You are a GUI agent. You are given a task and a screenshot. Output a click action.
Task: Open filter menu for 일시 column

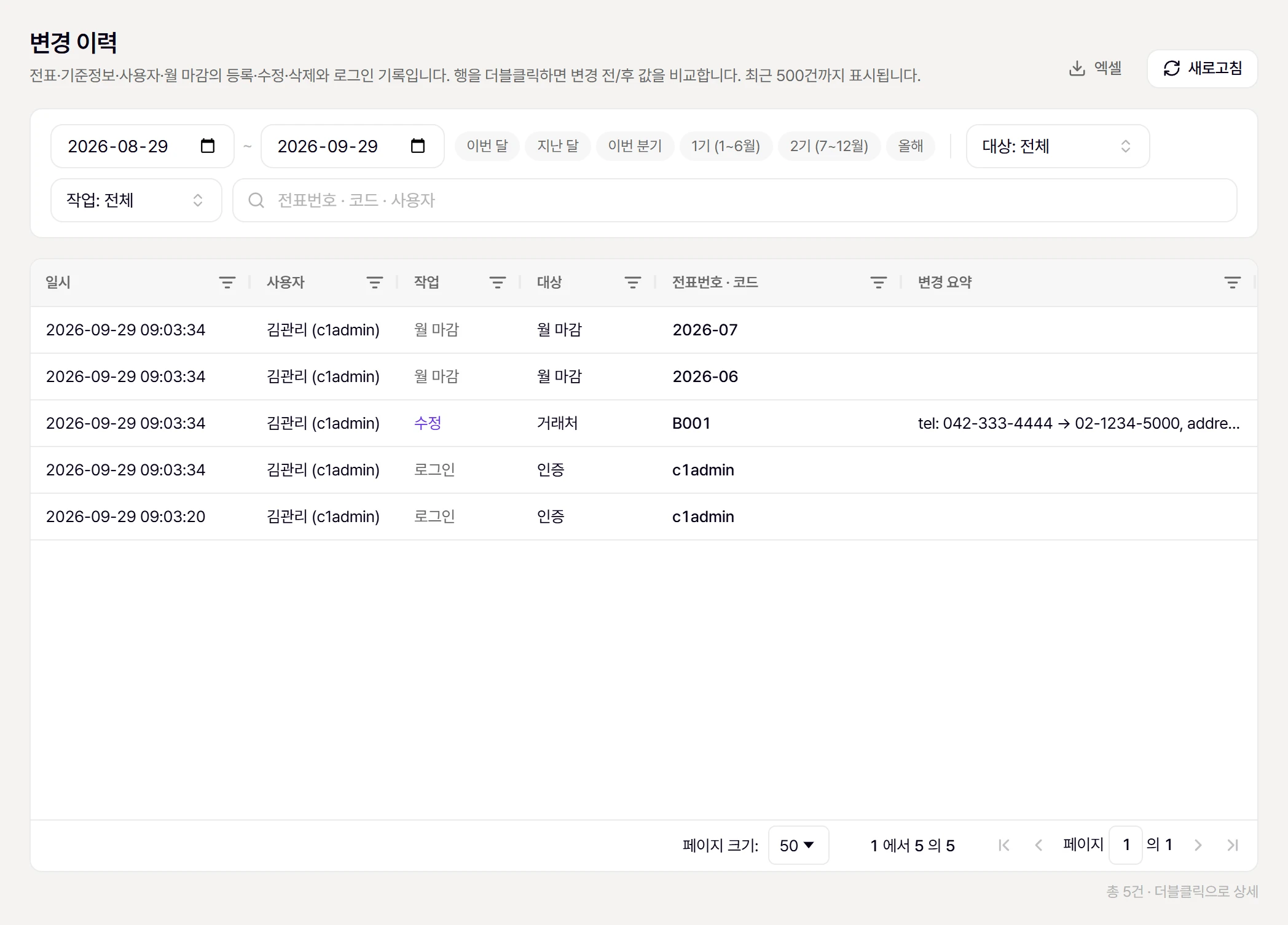point(227,283)
